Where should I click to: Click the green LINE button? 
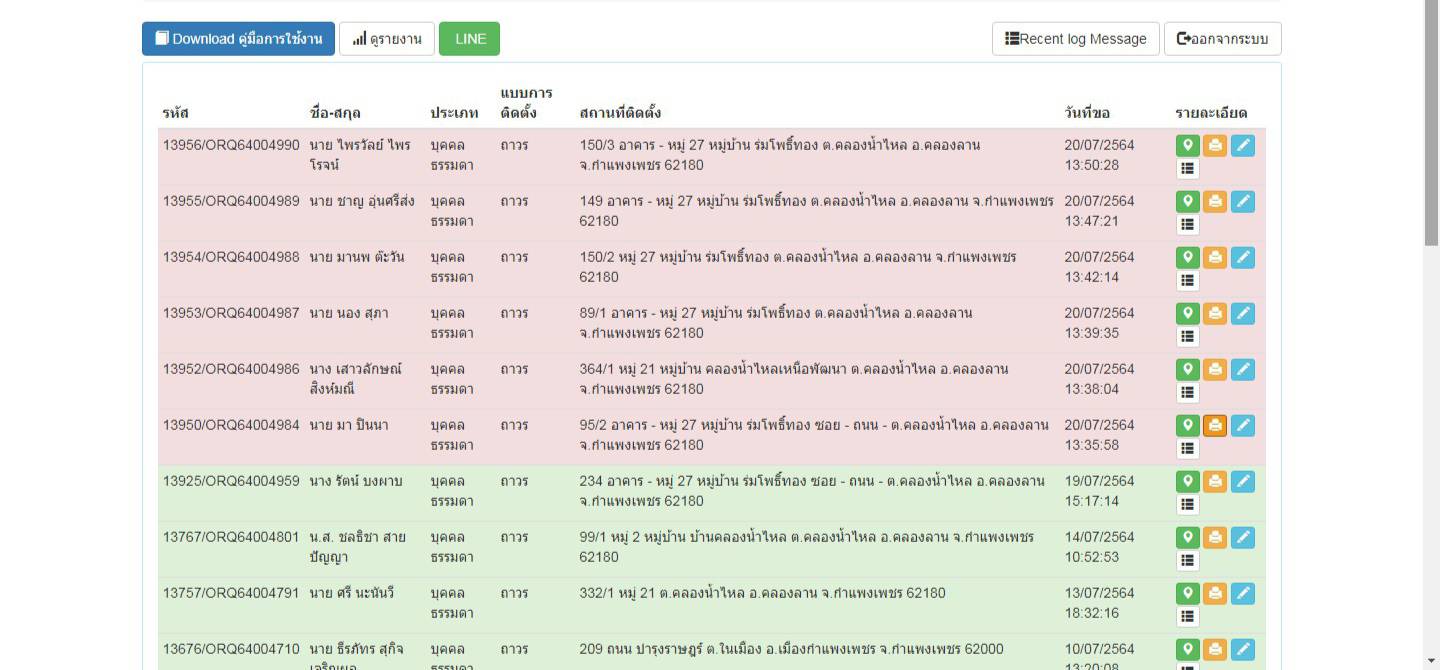(470, 39)
